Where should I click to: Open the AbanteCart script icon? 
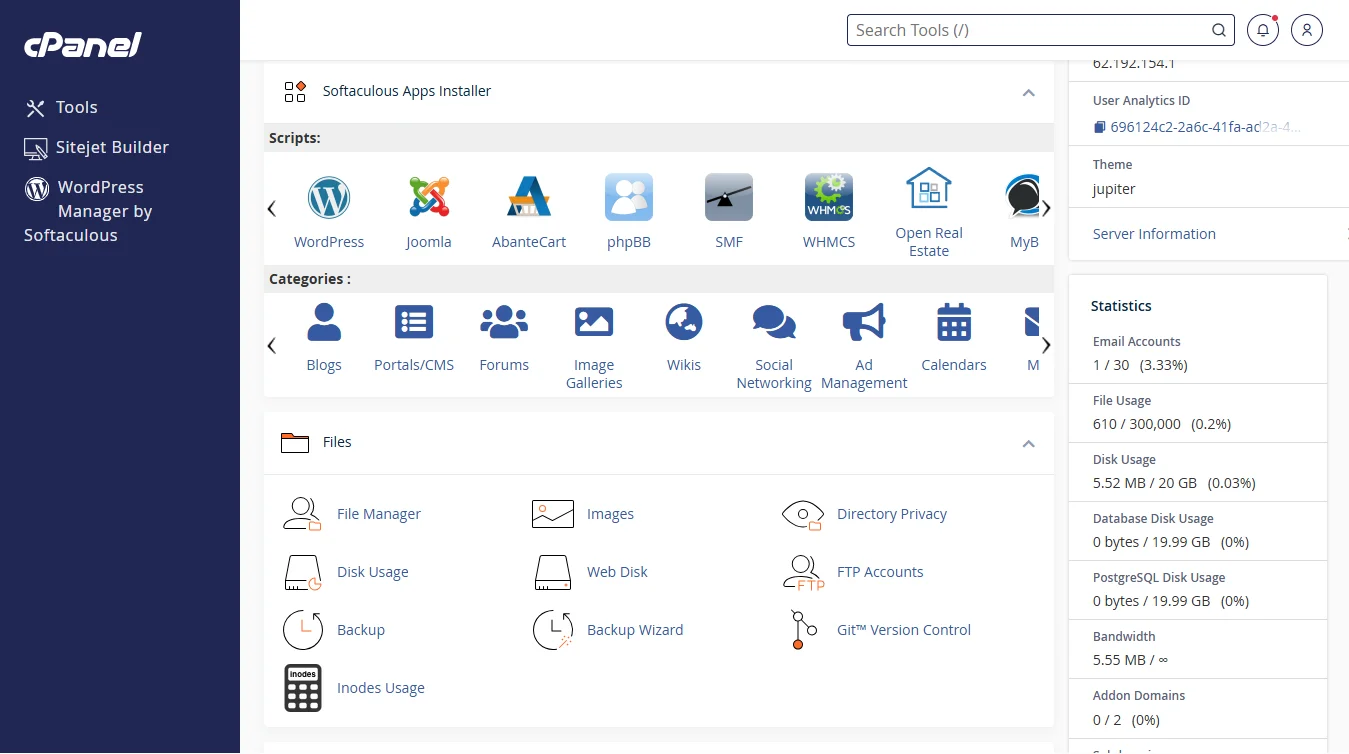tap(529, 197)
